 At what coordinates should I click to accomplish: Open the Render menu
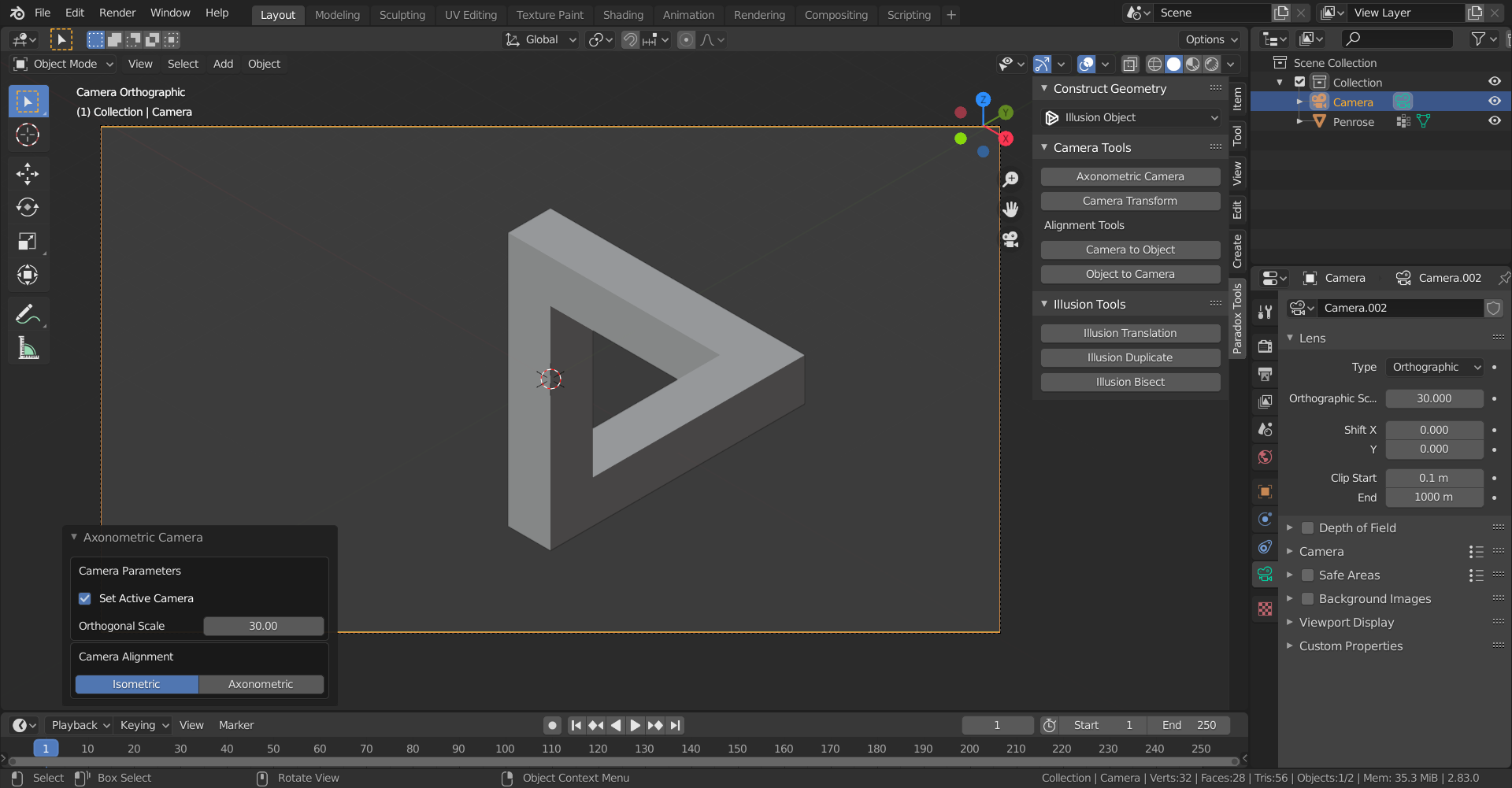click(x=117, y=13)
